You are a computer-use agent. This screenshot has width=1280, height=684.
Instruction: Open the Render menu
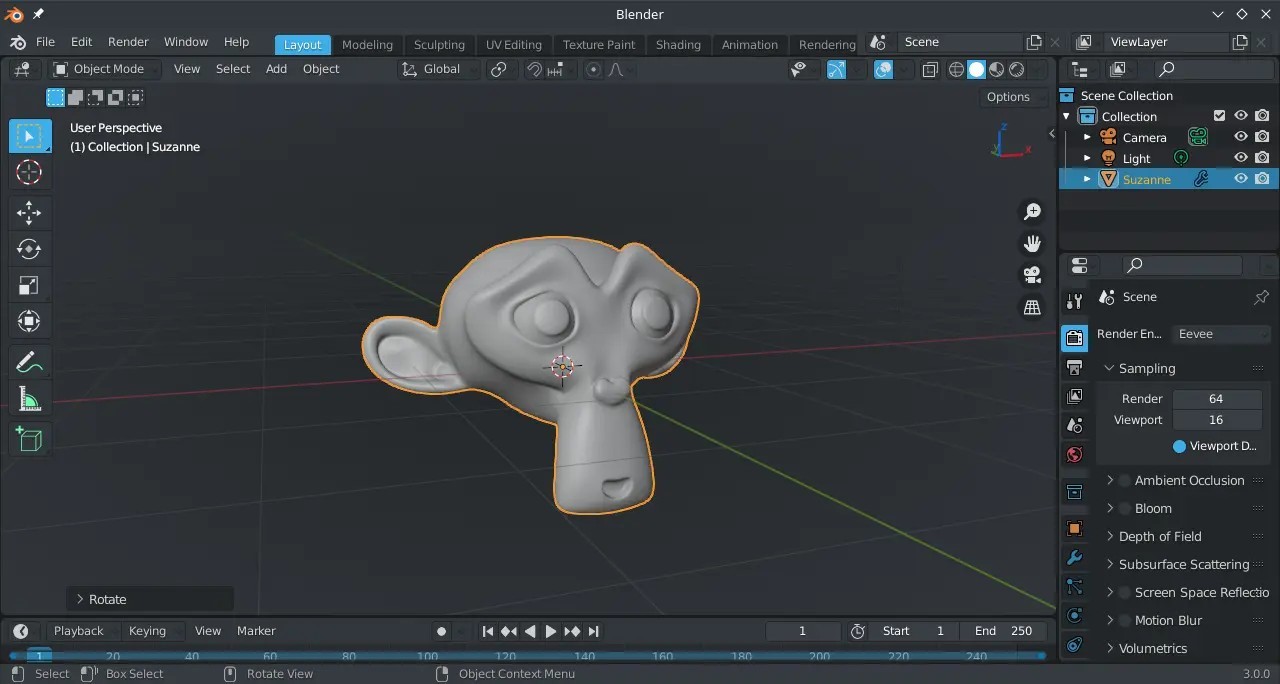pyautogui.click(x=128, y=42)
